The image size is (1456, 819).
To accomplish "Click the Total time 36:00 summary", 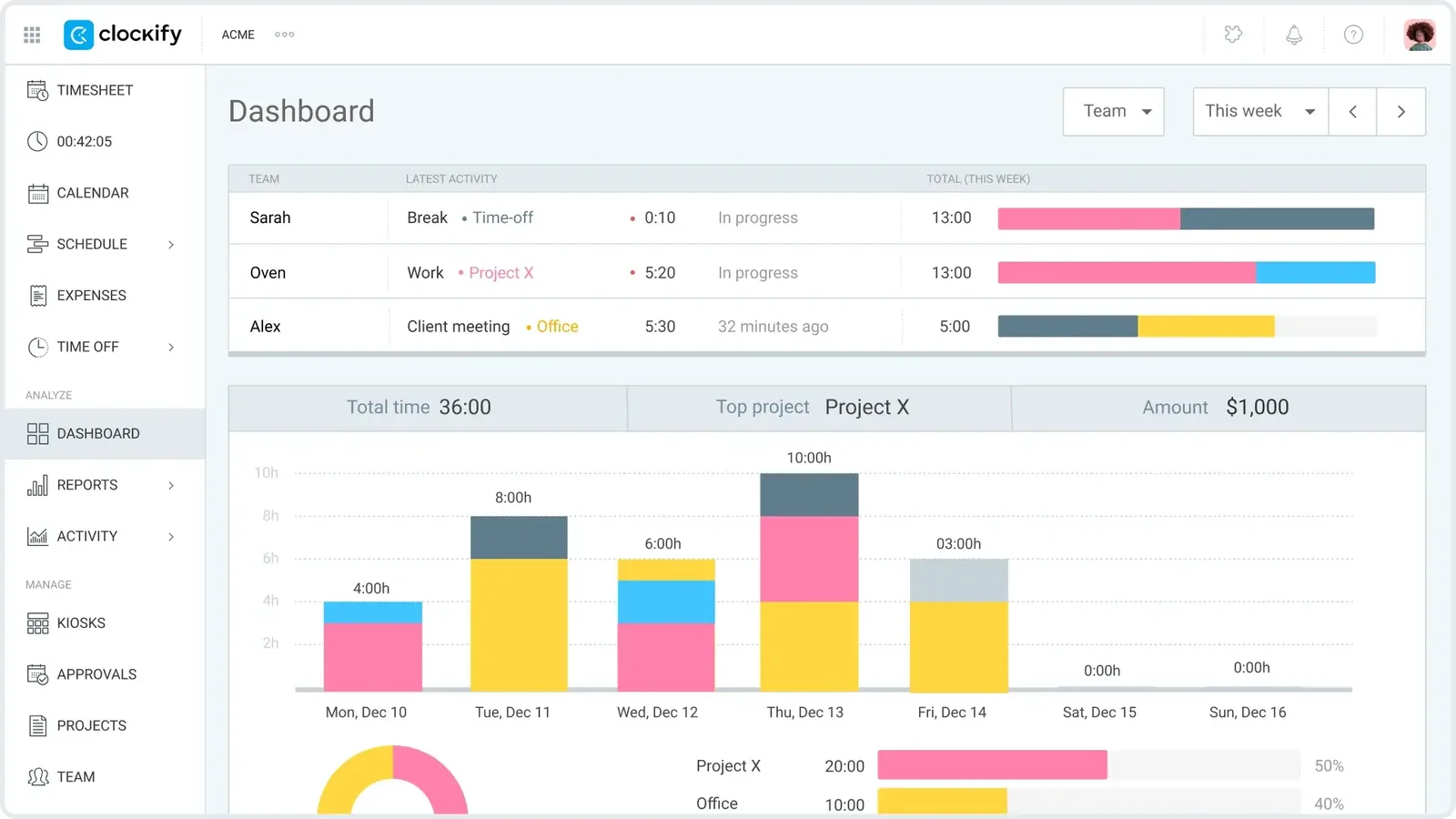I will [x=419, y=408].
